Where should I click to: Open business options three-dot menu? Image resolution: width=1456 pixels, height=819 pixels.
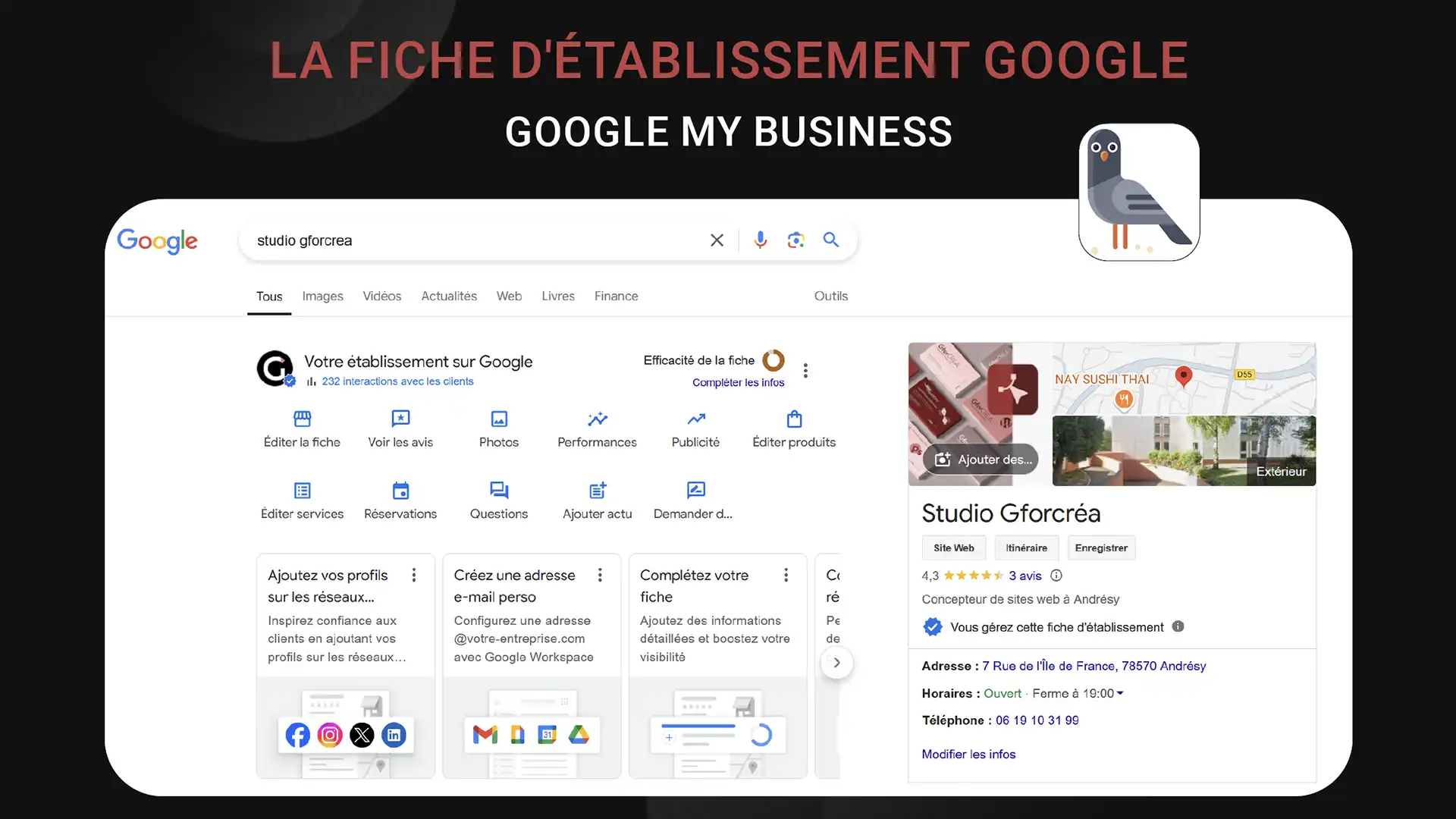(805, 371)
